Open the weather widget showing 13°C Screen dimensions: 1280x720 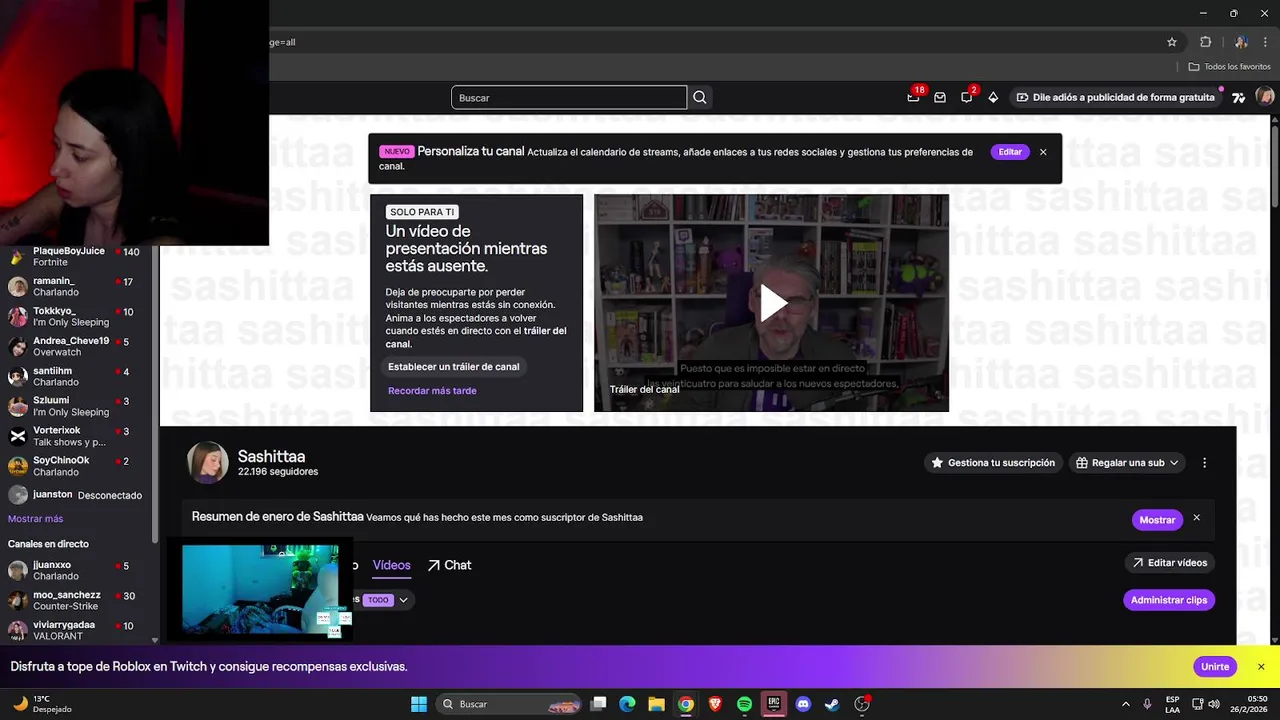click(40, 704)
